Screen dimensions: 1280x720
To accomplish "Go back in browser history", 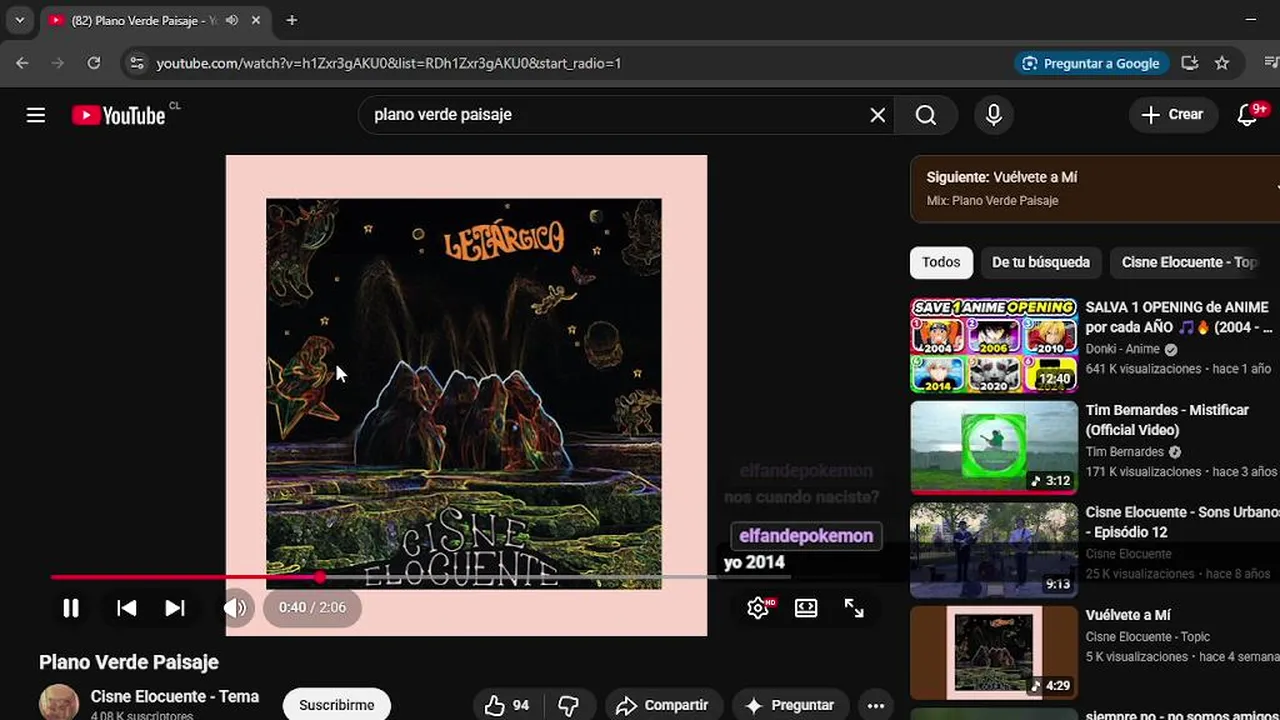I will tap(22, 63).
